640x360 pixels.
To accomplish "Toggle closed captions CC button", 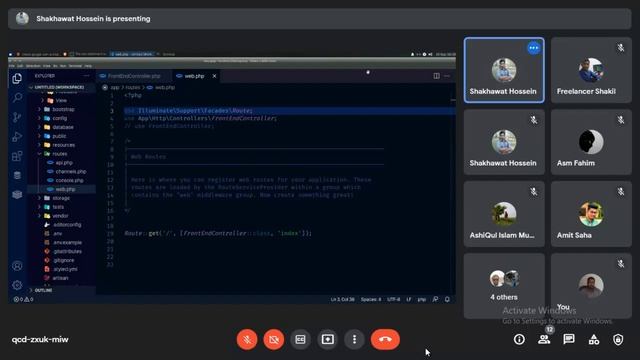I will [x=300, y=339].
